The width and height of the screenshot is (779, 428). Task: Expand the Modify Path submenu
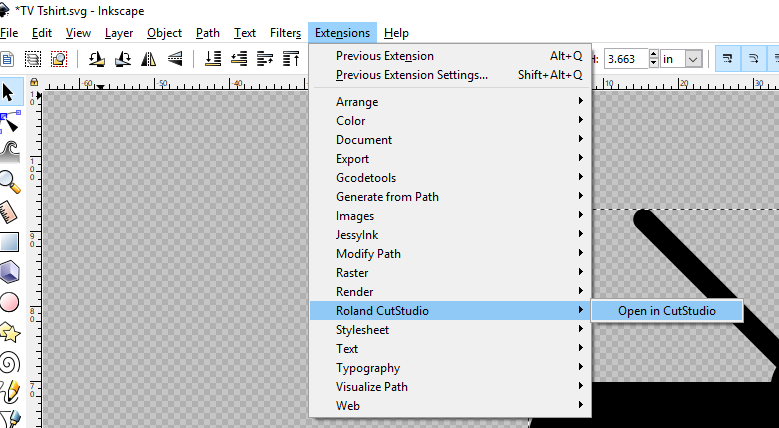pyautogui.click(x=450, y=254)
